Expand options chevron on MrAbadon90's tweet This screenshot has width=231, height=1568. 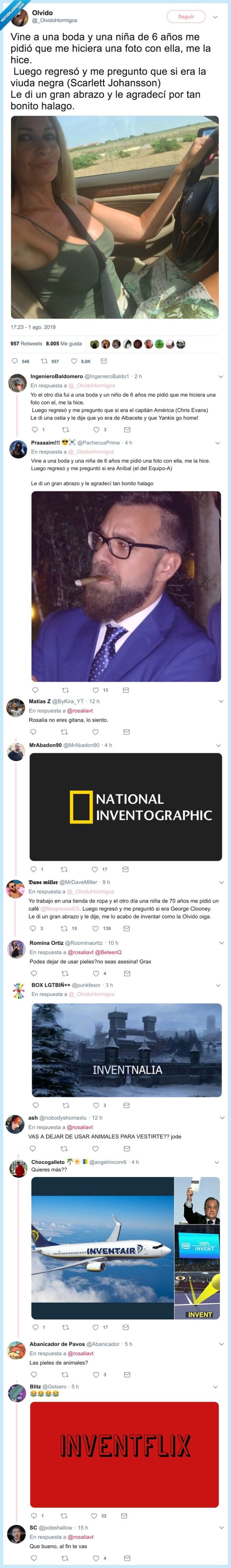221,745
